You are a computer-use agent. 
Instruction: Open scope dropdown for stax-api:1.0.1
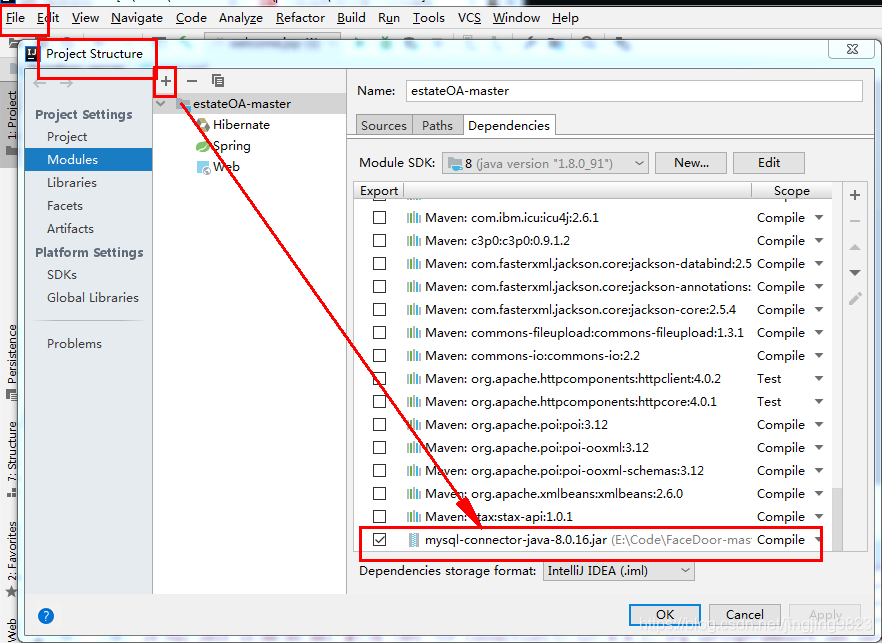[819, 517]
